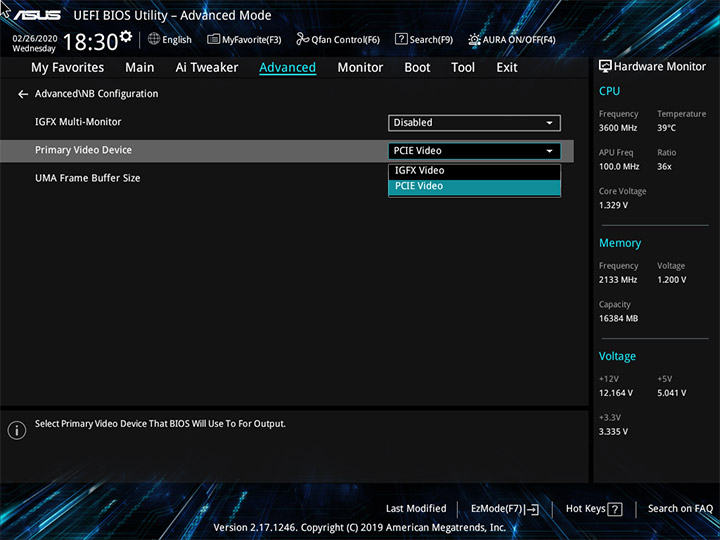This screenshot has width=720, height=540.
Task: Click the Hardware Monitor title
Action: (x=660, y=67)
